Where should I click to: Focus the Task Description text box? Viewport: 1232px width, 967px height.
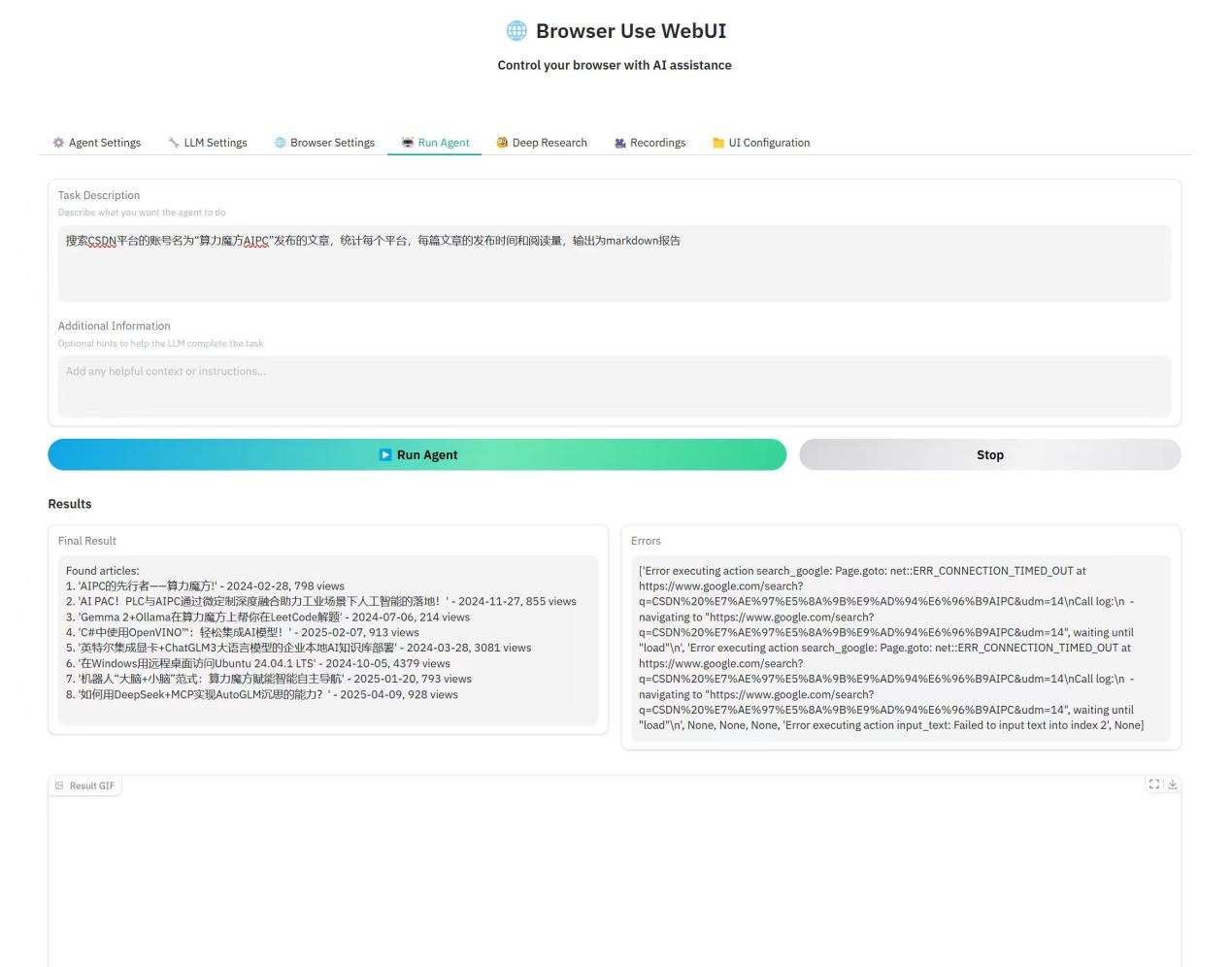(614, 263)
